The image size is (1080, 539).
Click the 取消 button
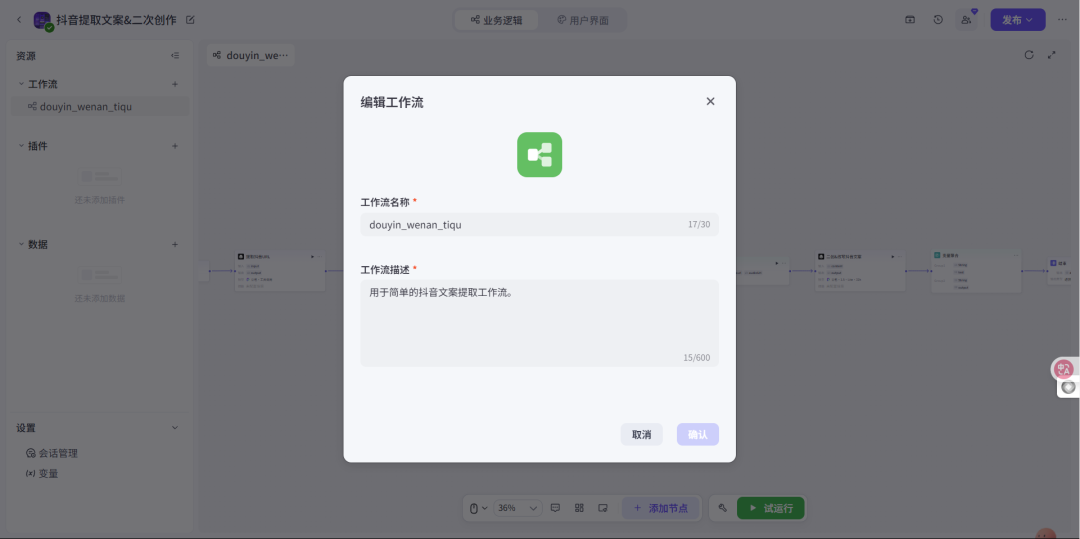pyautogui.click(x=641, y=434)
